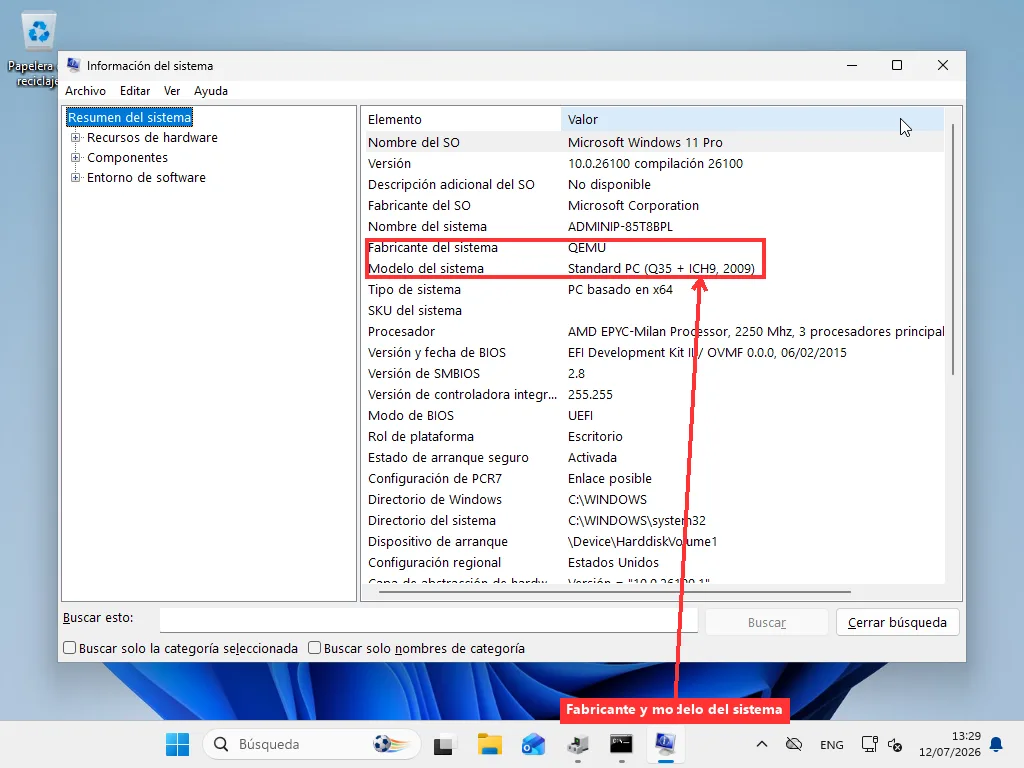Click the installer app icon in the taskbar
Screen dimensions: 1024x768
point(578,744)
